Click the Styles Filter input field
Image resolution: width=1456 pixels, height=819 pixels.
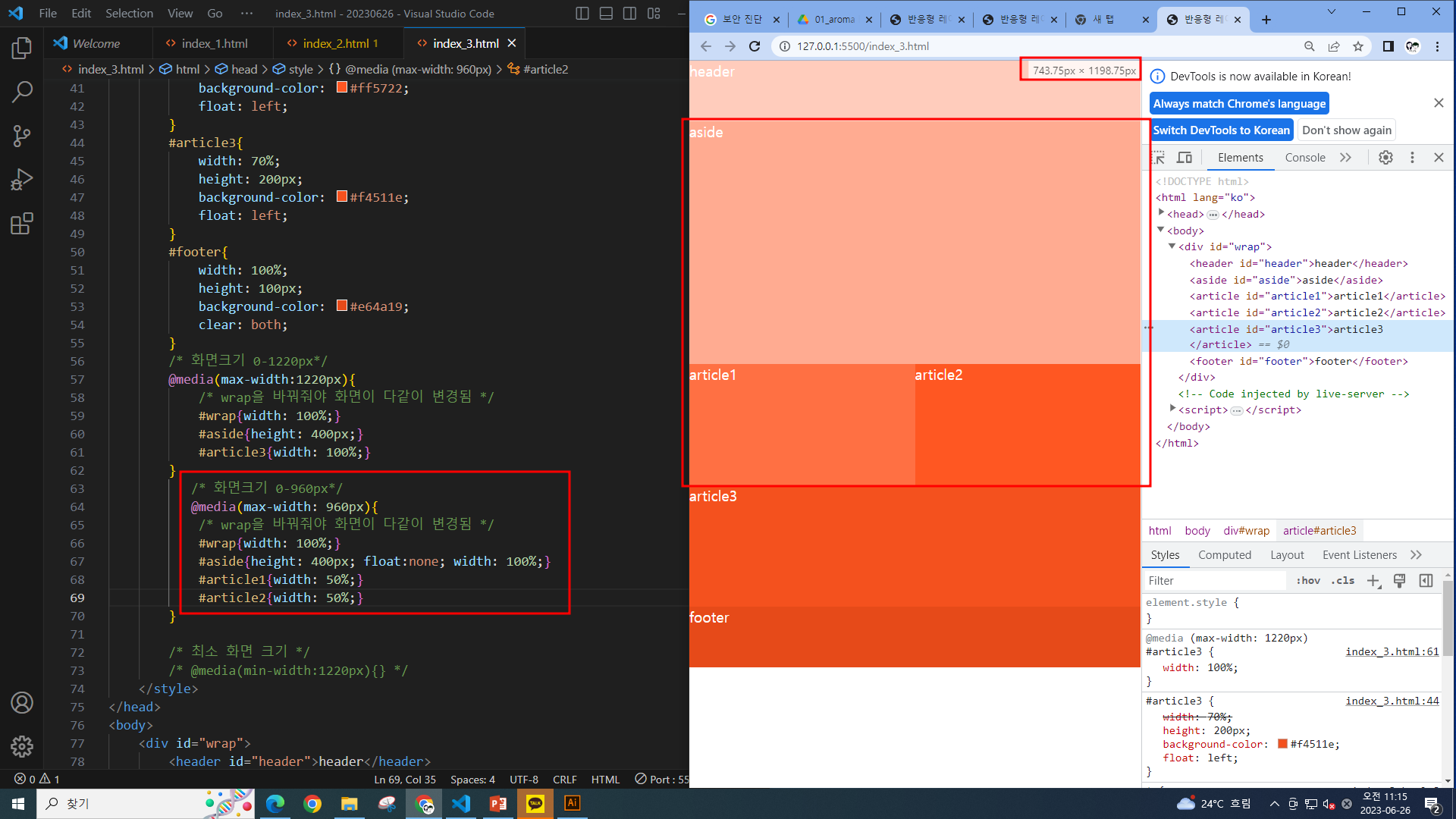[x=1213, y=581]
